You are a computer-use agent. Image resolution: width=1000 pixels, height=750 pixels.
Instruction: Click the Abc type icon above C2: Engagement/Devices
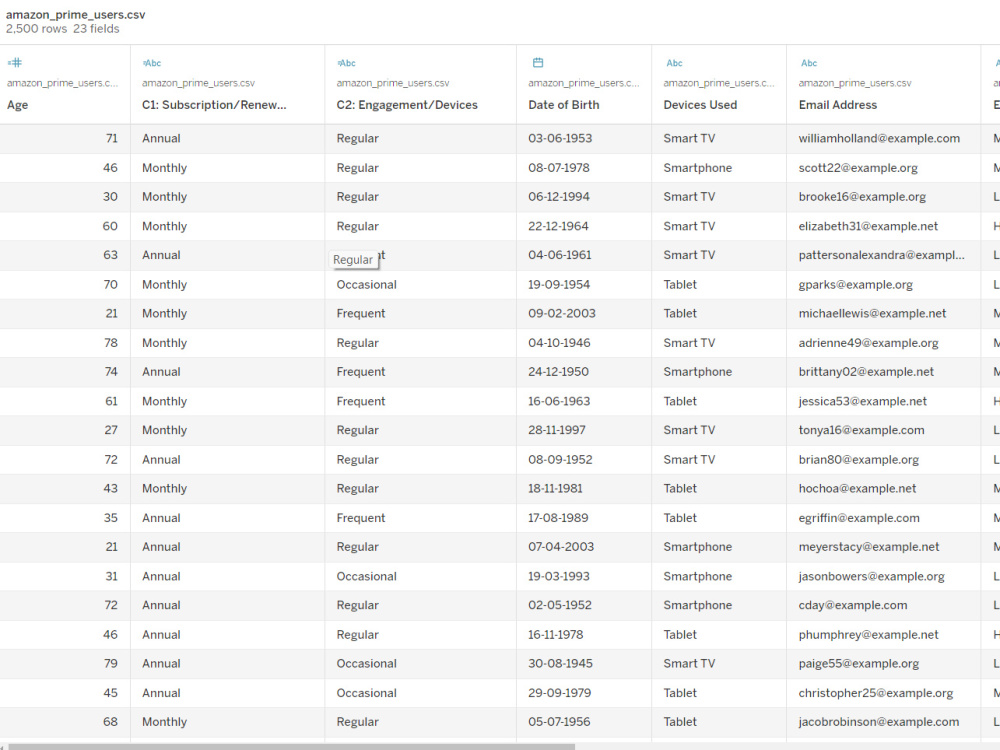346,63
